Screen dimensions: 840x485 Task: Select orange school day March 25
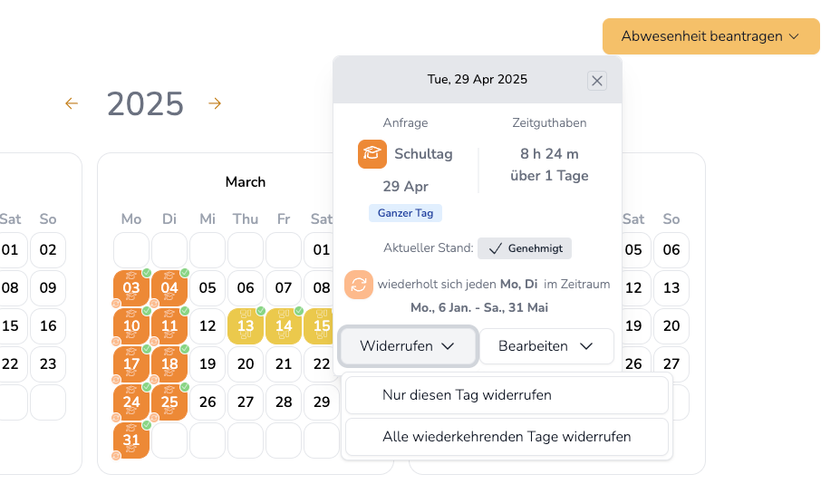169,402
